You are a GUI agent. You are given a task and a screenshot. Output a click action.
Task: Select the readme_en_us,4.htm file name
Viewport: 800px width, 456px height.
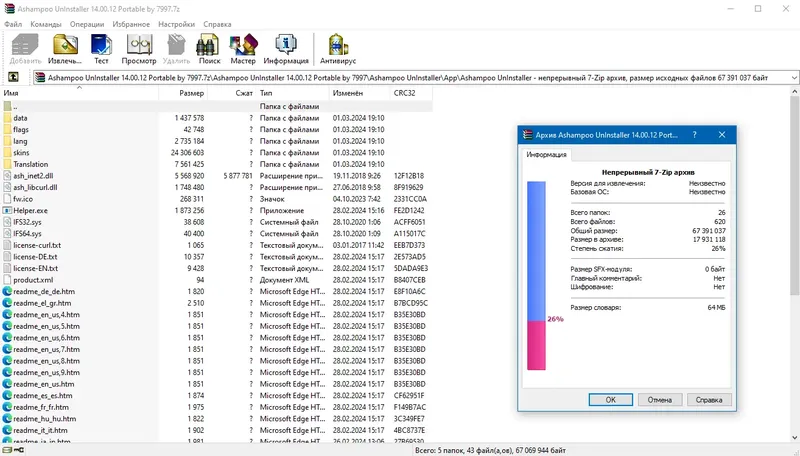coord(46,315)
